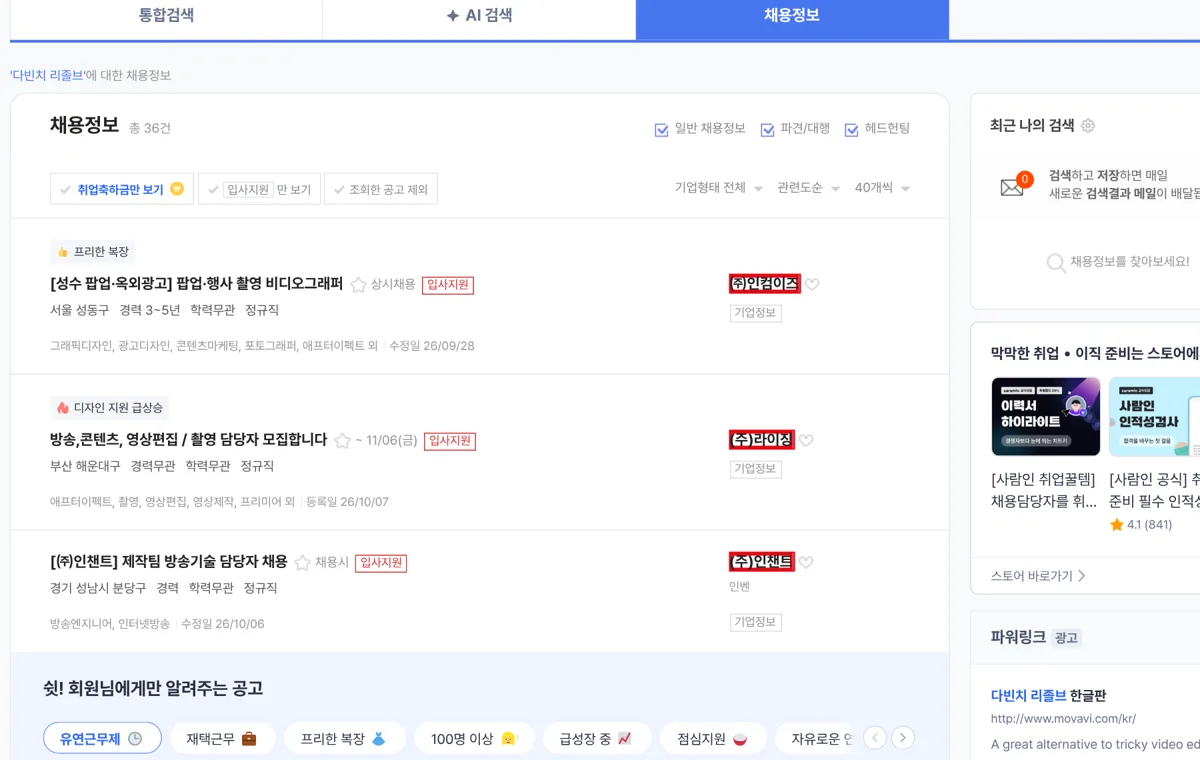This screenshot has width=1200, height=760.
Task: Select the 채용정보 tab
Action: (792, 16)
